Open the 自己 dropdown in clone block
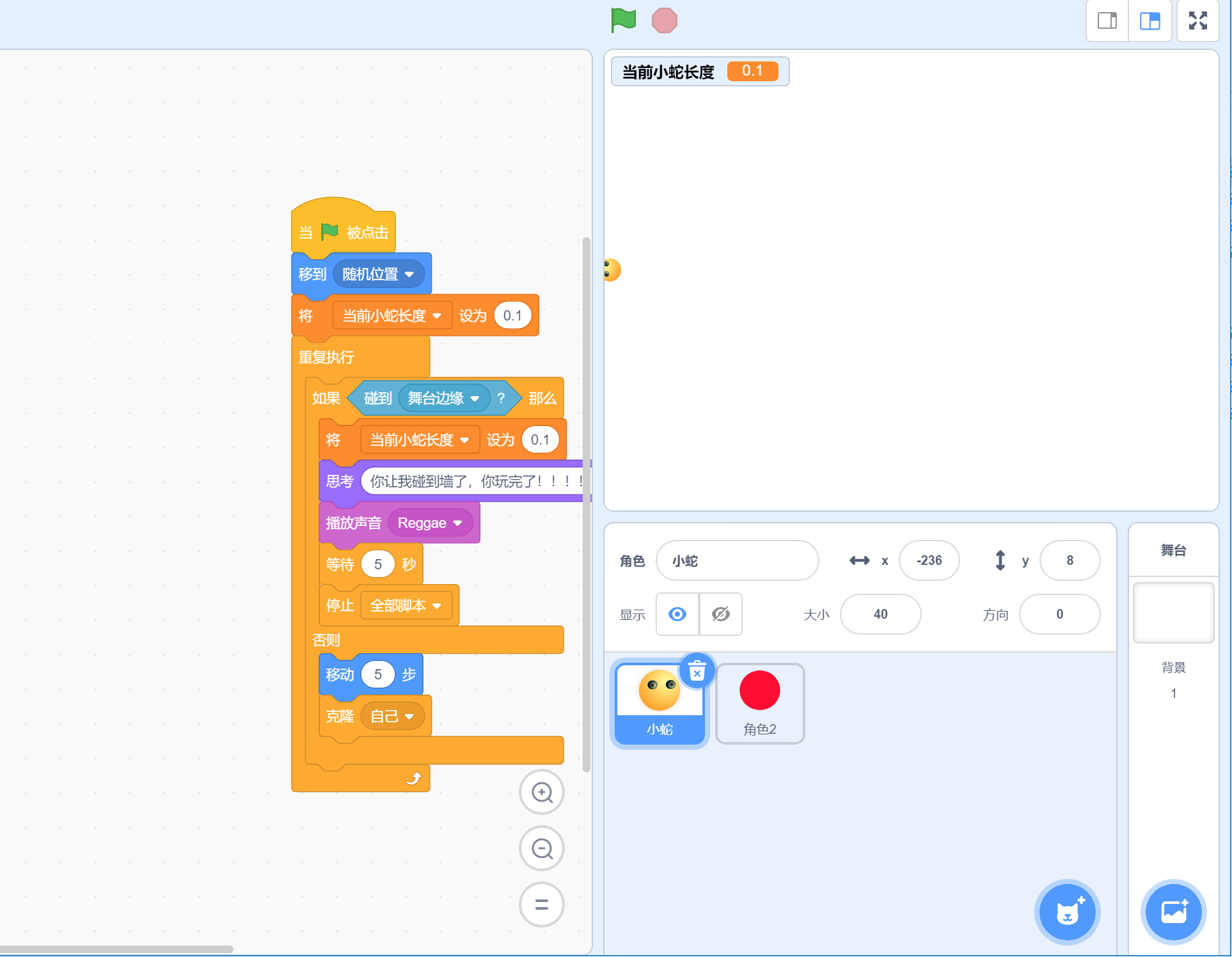The height and width of the screenshot is (957, 1232). click(x=392, y=716)
